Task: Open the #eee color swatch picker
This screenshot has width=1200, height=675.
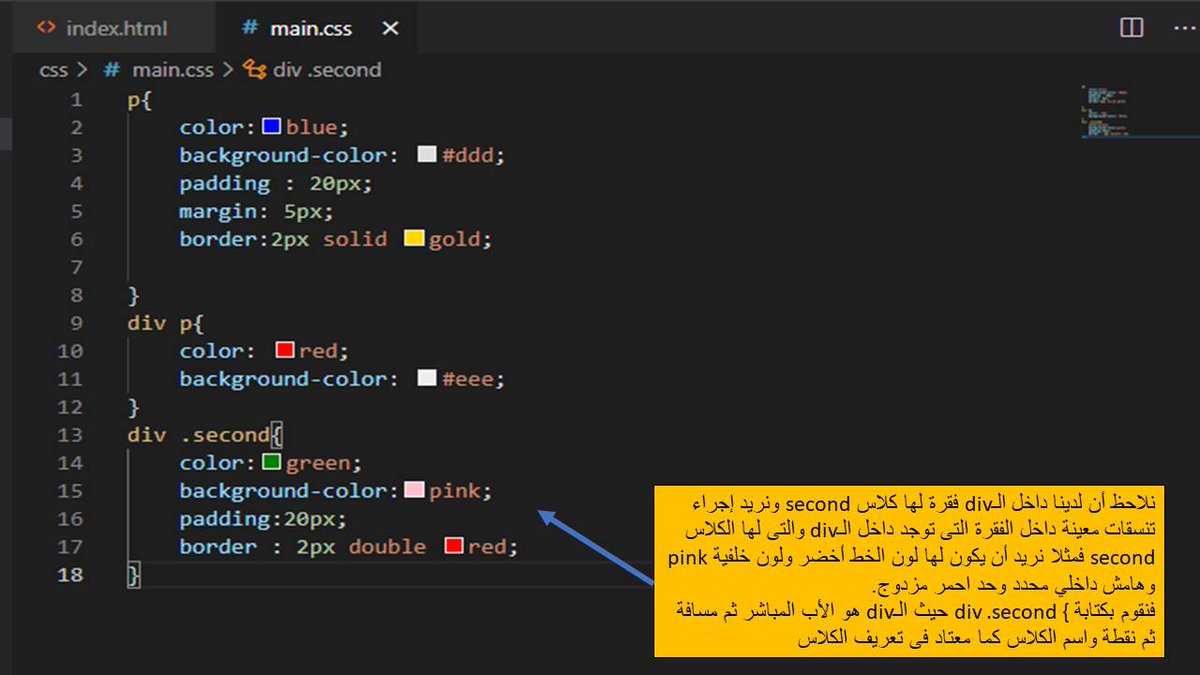Action: tap(427, 379)
